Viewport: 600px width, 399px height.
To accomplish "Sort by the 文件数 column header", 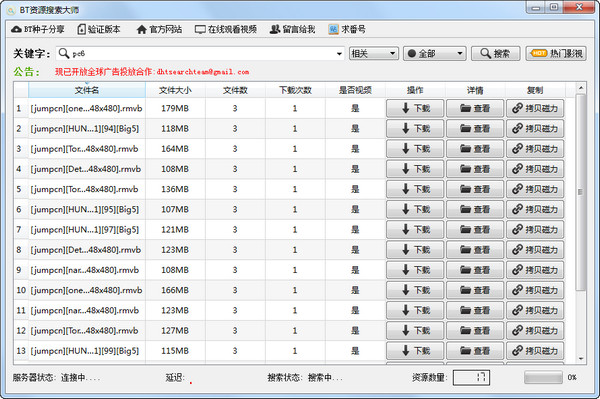I will tap(235, 90).
